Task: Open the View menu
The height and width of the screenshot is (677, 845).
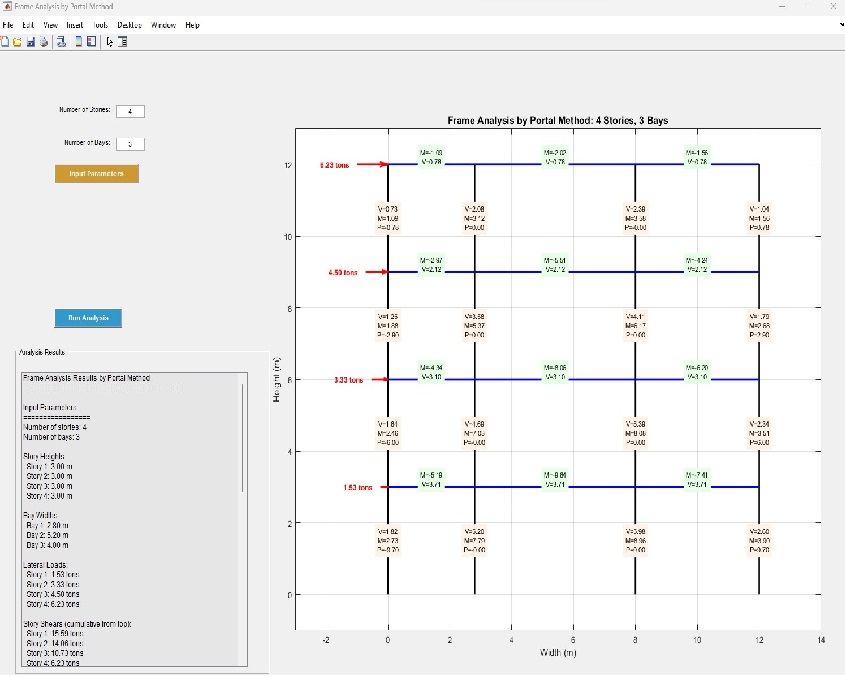Action: click(50, 25)
